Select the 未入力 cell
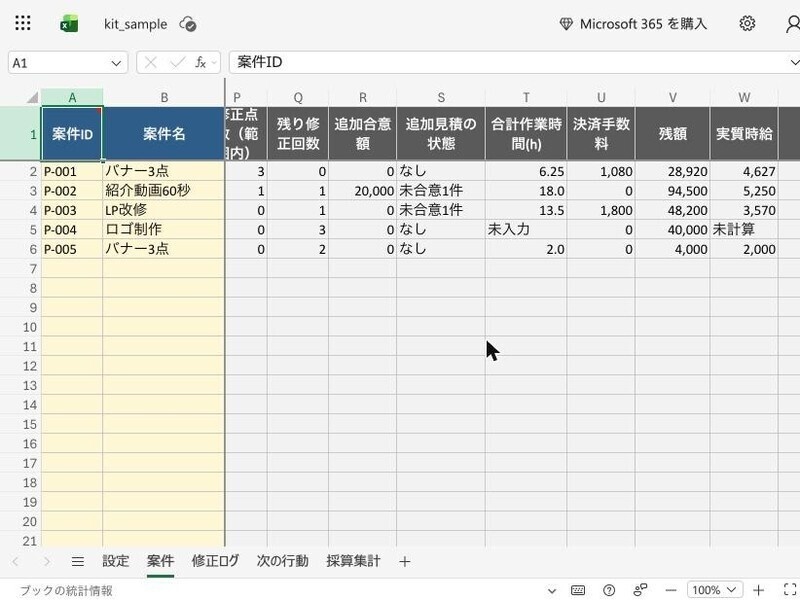 pyautogui.click(x=526, y=230)
